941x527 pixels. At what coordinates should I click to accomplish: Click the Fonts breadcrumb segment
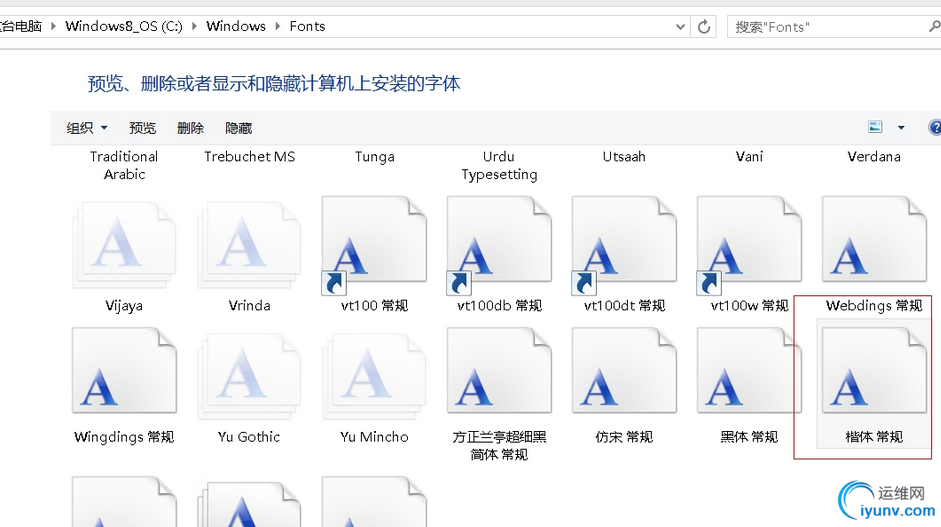[x=307, y=26]
